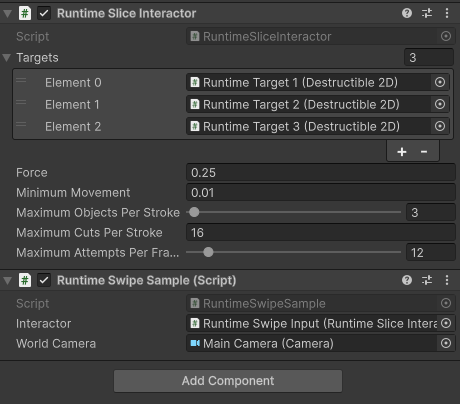Open help for Runtime Swipe Sample
The image size is (460, 404).
point(407,280)
